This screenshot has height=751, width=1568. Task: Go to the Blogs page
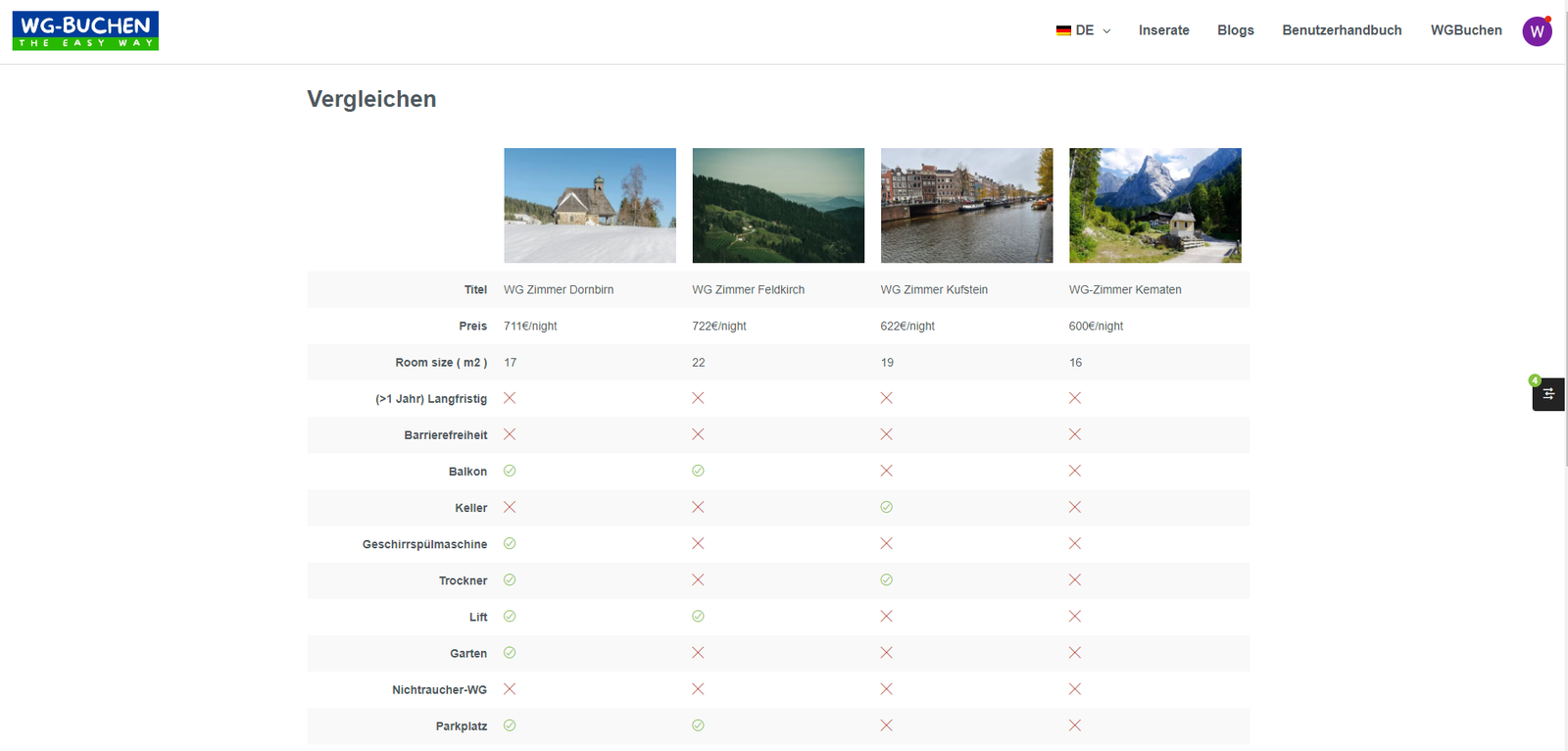(x=1235, y=30)
